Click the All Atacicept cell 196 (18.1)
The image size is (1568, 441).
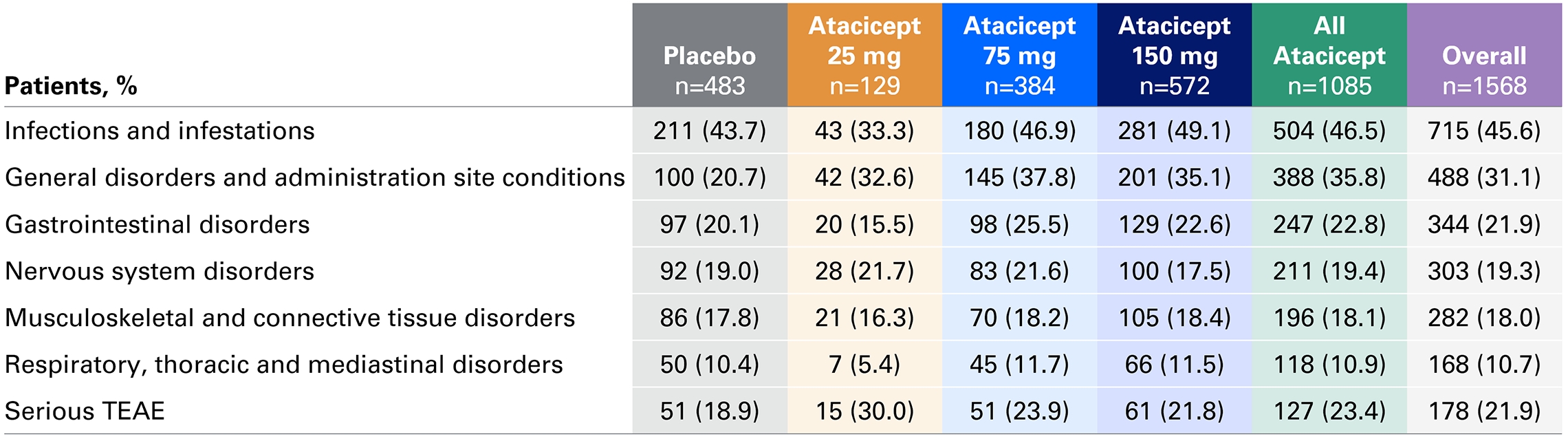pyautogui.click(x=1329, y=318)
